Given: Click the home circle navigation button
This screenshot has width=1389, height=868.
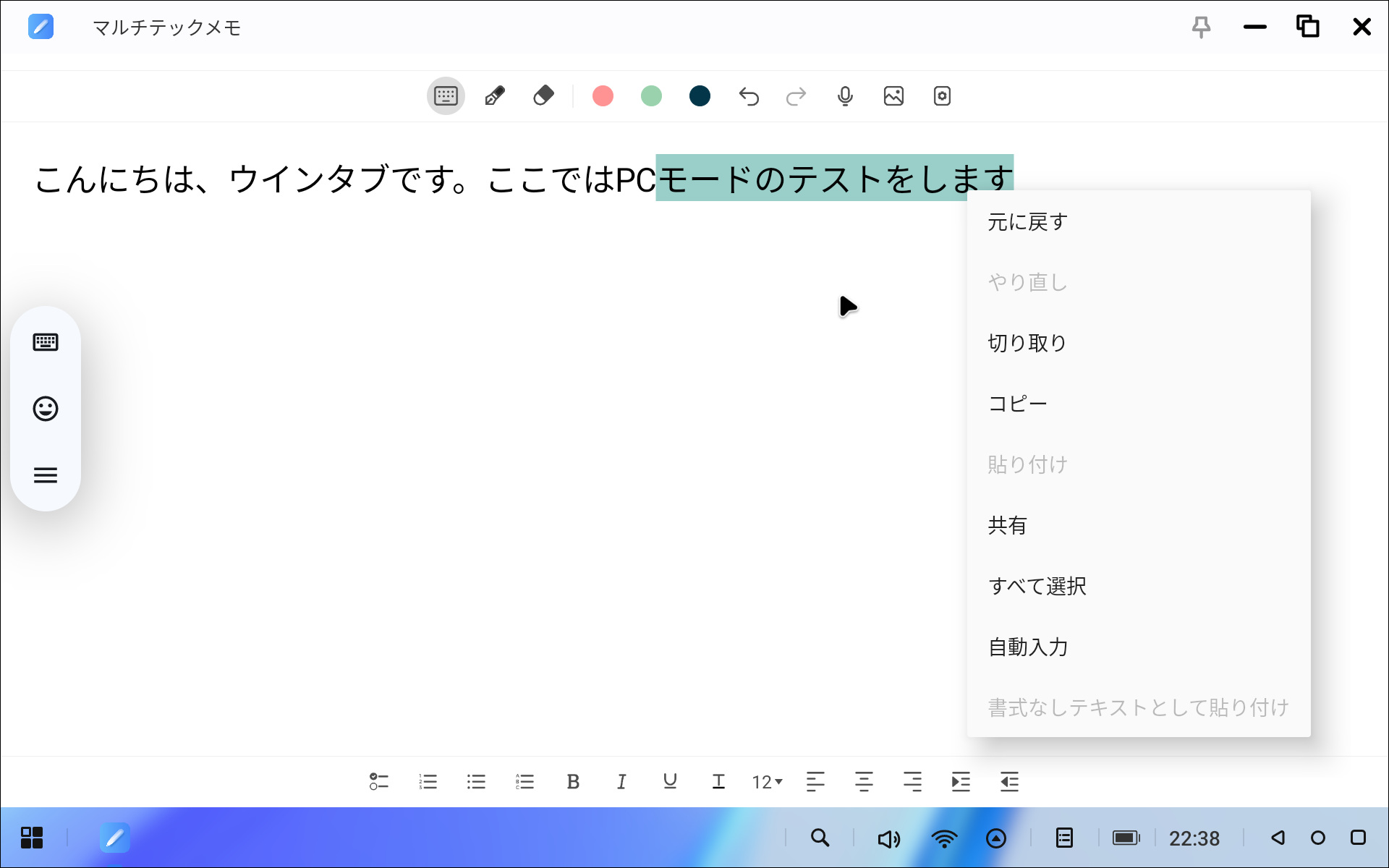Looking at the screenshot, I should click(1318, 838).
